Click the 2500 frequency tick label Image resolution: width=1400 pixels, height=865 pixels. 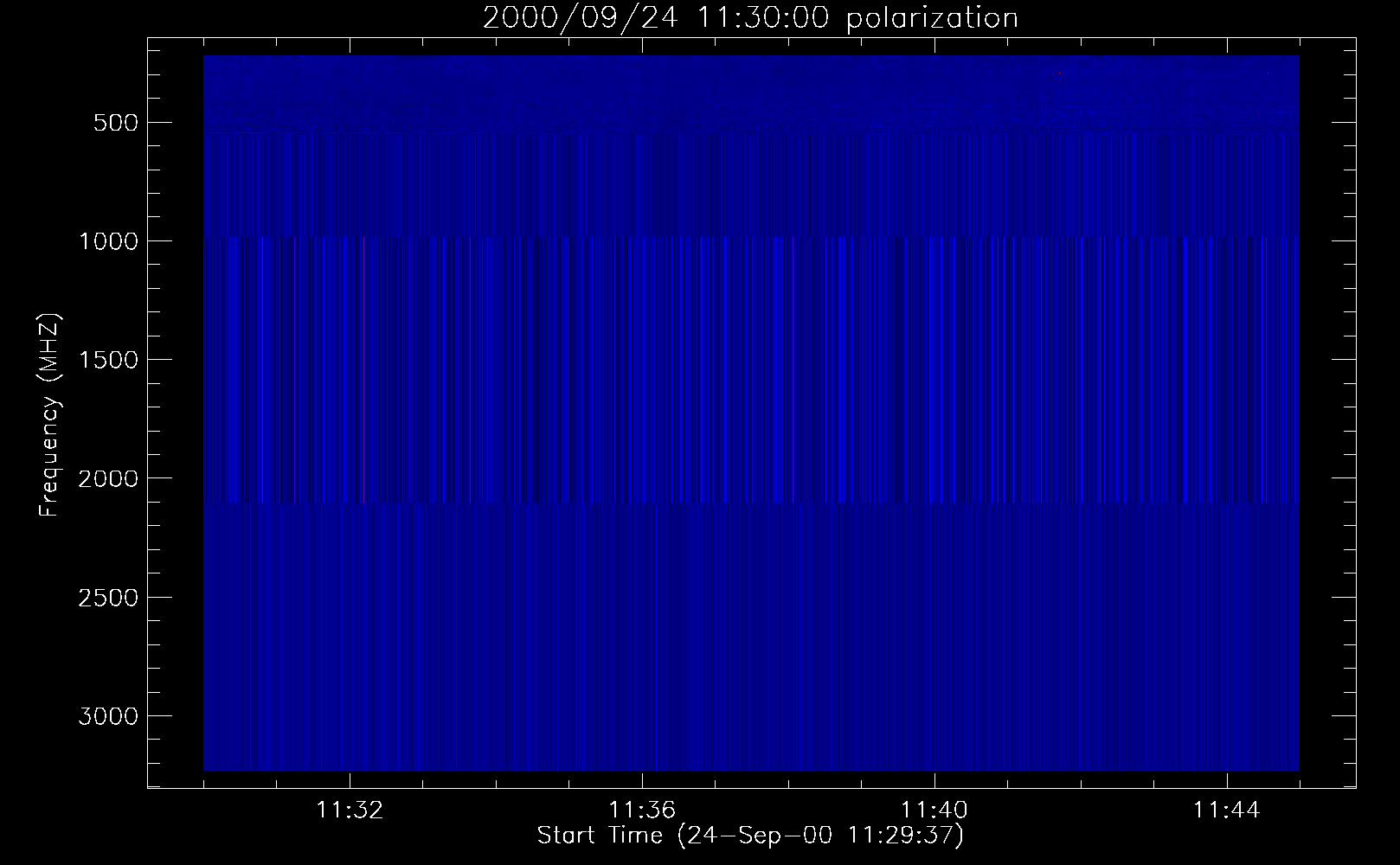(106, 598)
